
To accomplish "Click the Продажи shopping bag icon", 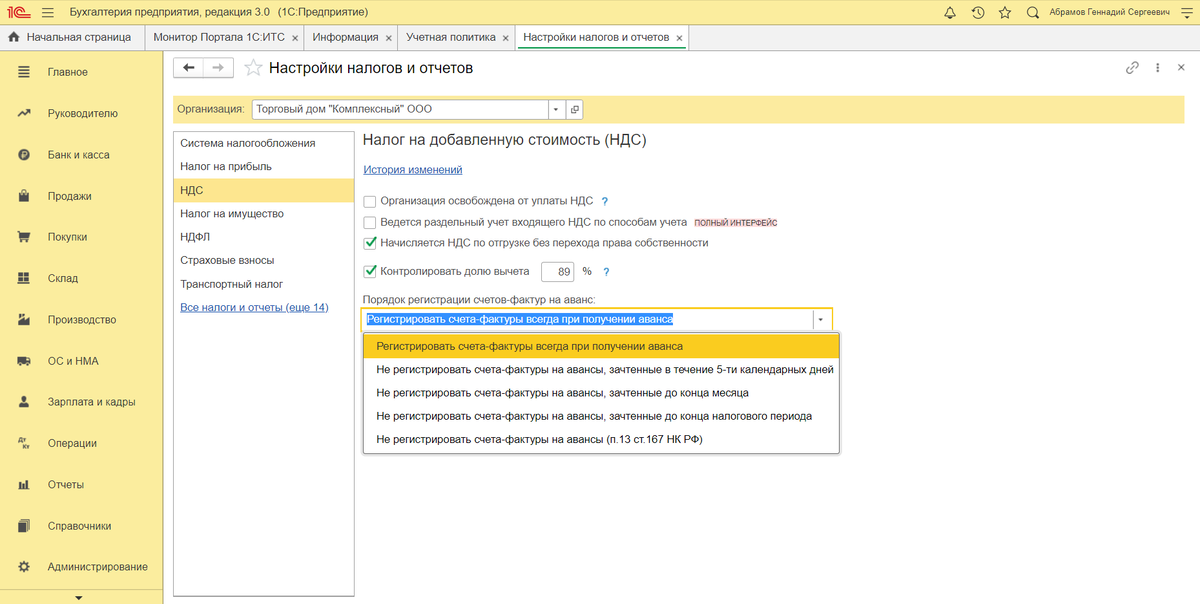I will [24, 196].
